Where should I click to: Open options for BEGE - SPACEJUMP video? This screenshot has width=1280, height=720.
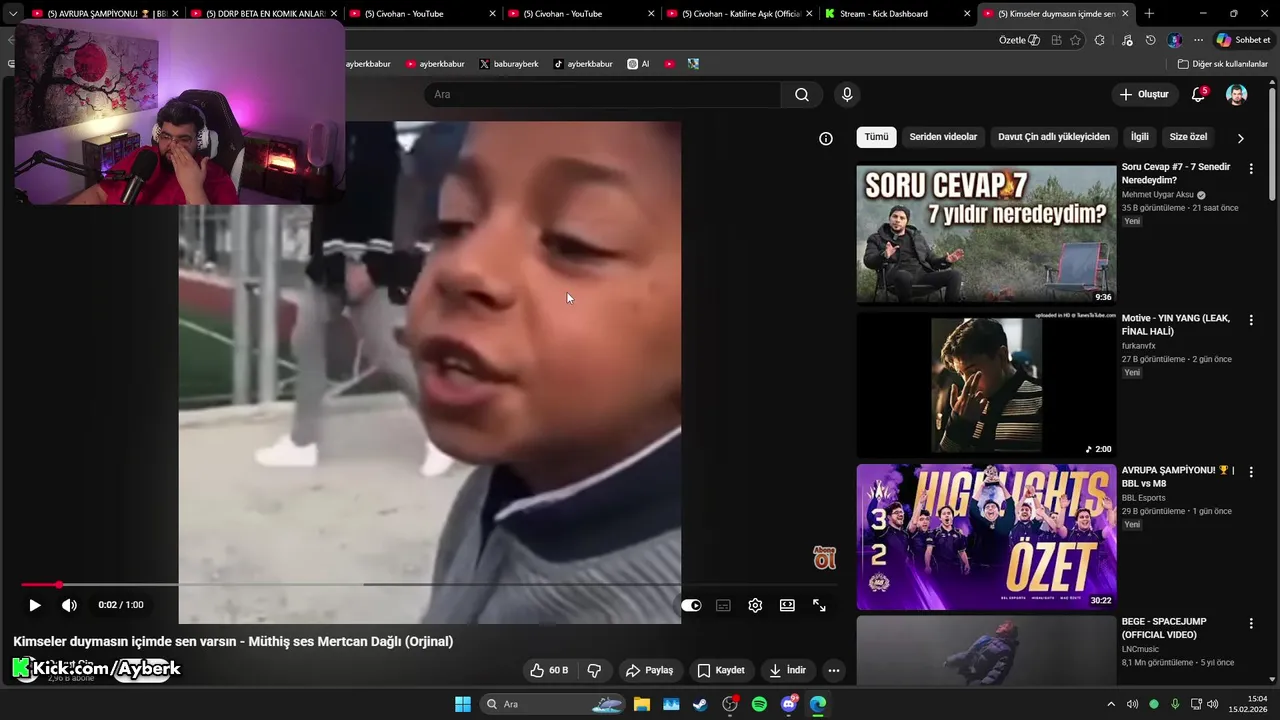pyautogui.click(x=1250, y=623)
